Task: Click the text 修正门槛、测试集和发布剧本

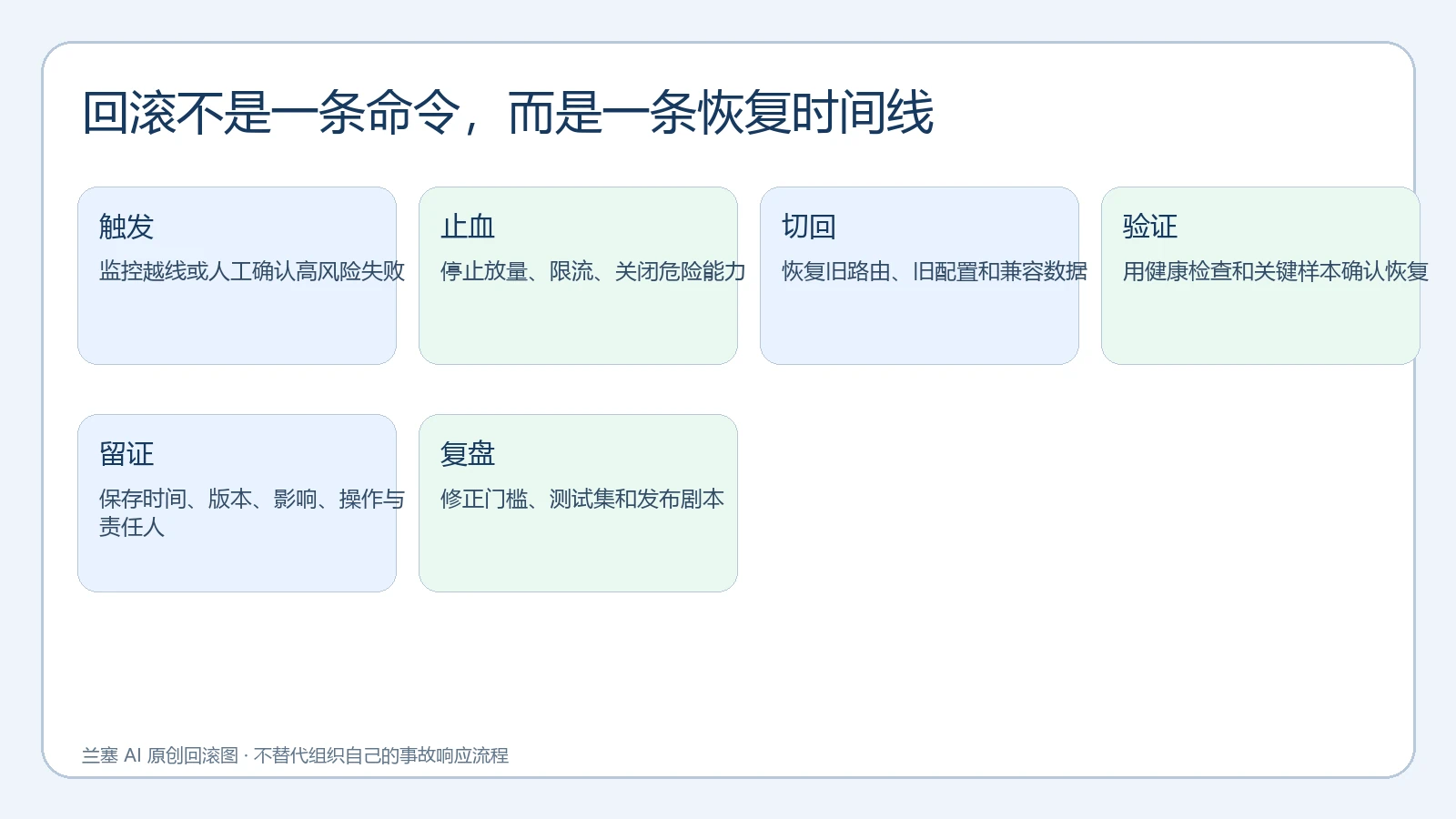Action: [582, 499]
